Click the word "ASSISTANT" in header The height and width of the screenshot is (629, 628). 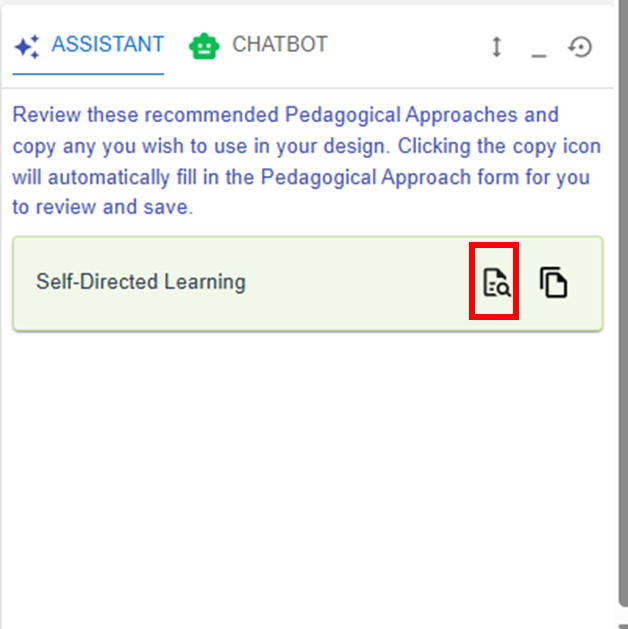[107, 45]
